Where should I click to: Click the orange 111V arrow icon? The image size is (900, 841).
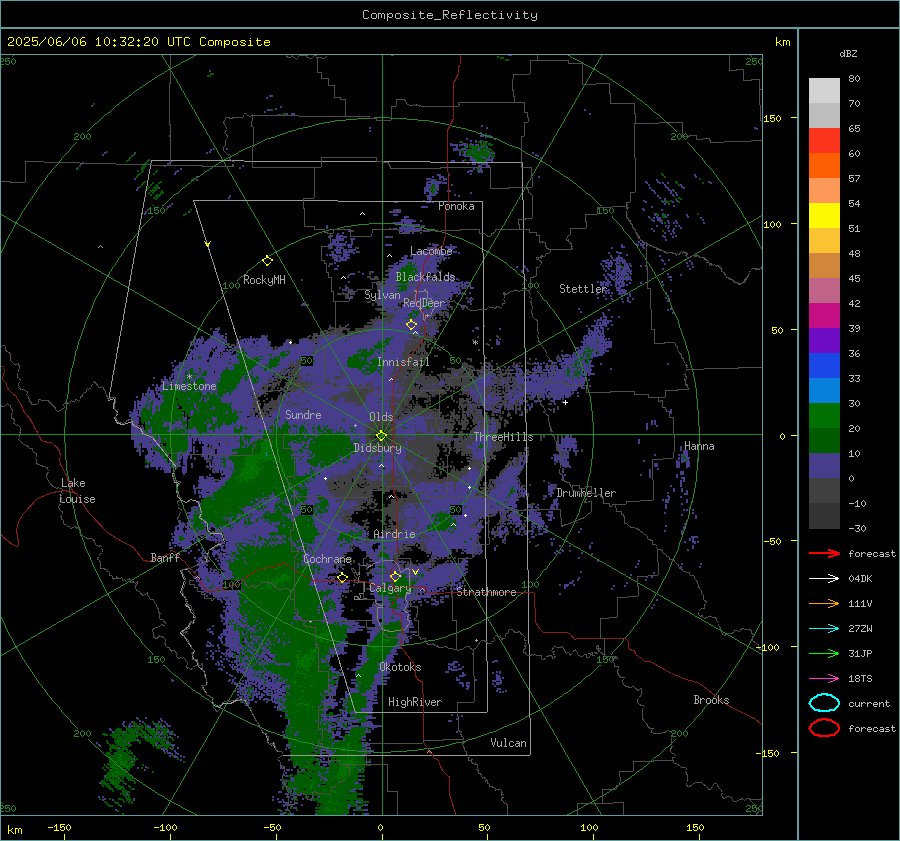point(824,603)
